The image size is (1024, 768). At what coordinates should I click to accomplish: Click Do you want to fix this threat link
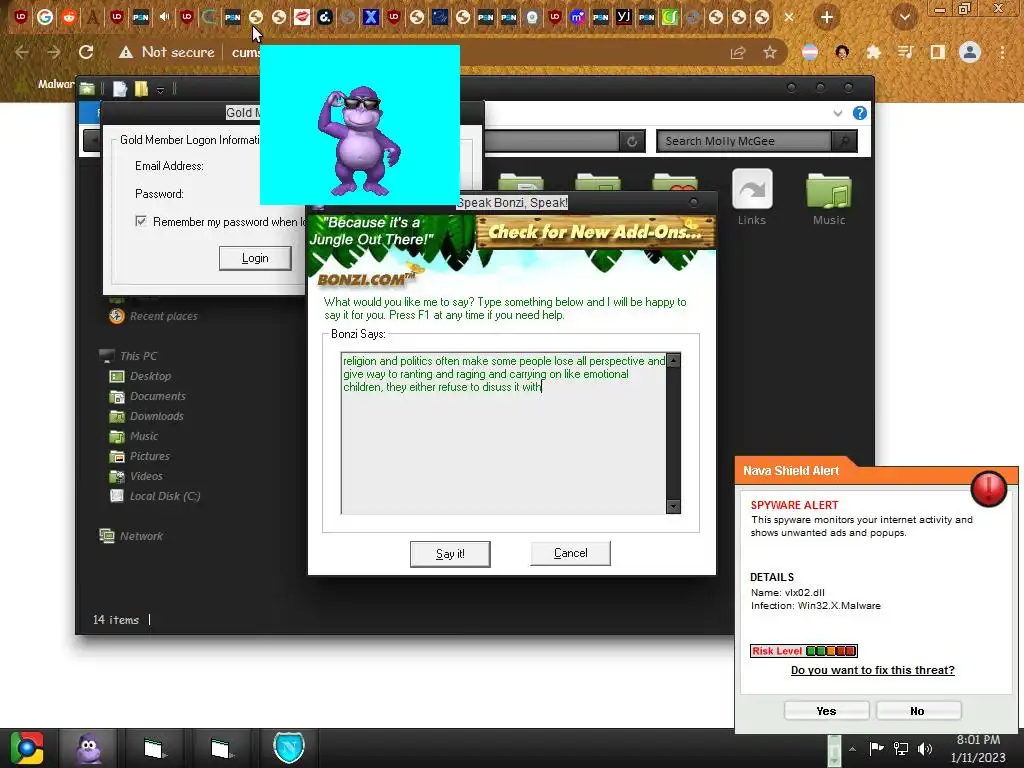point(872,670)
